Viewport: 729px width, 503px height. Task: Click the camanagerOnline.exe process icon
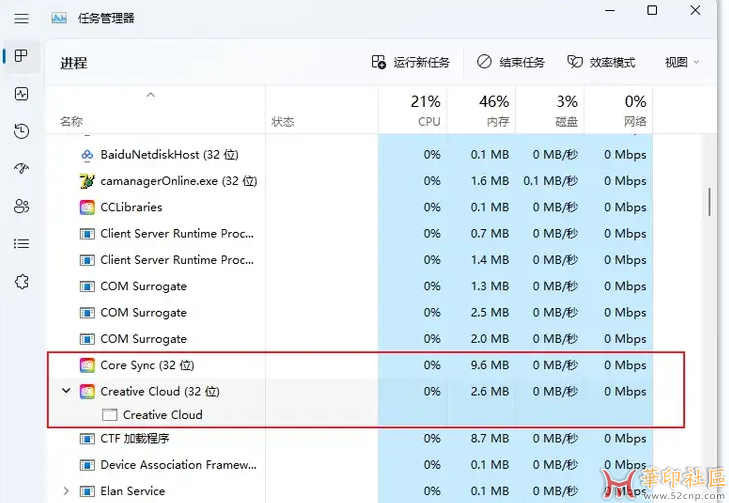point(87,181)
